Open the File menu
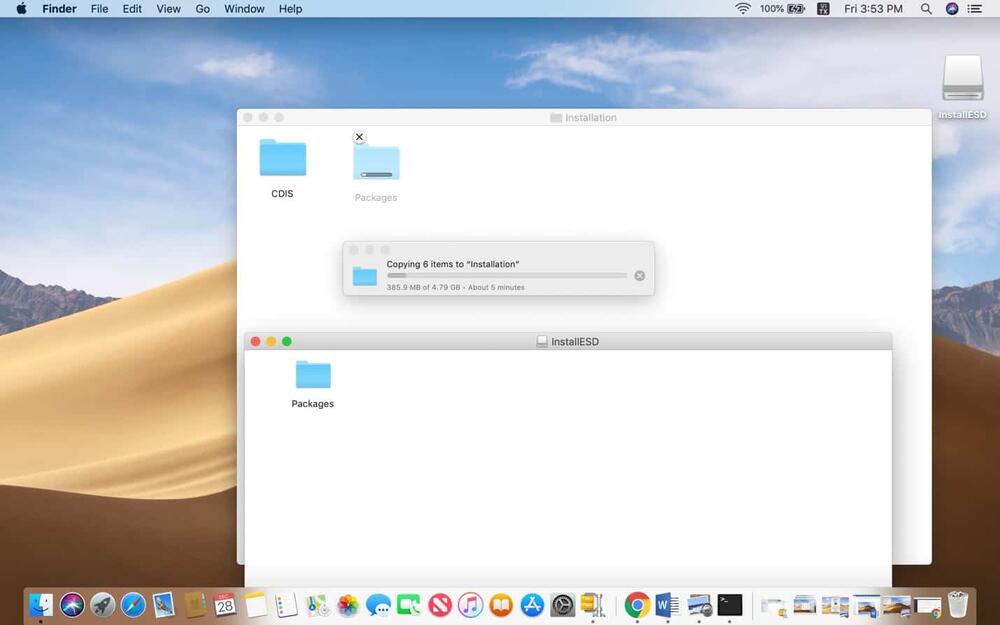The height and width of the screenshot is (625, 1000). (99, 9)
